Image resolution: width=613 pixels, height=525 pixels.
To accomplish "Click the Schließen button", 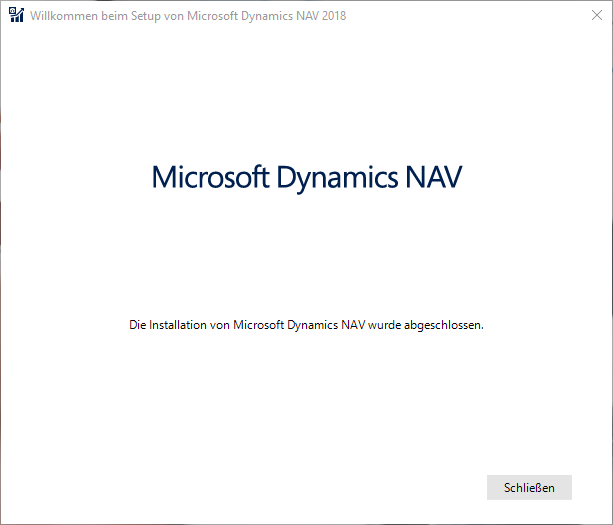I will (529, 487).
